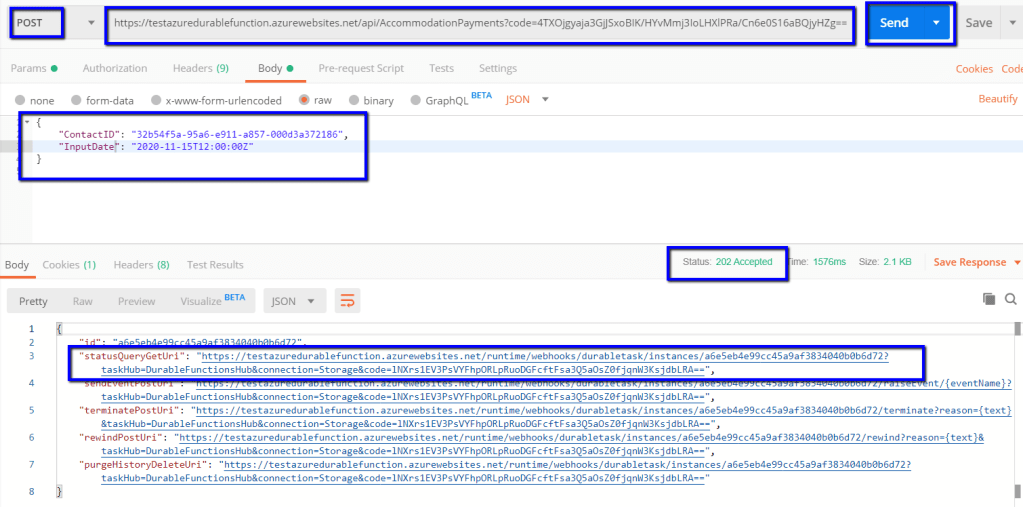
Task: Switch response view to Raw
Action: tap(82, 301)
